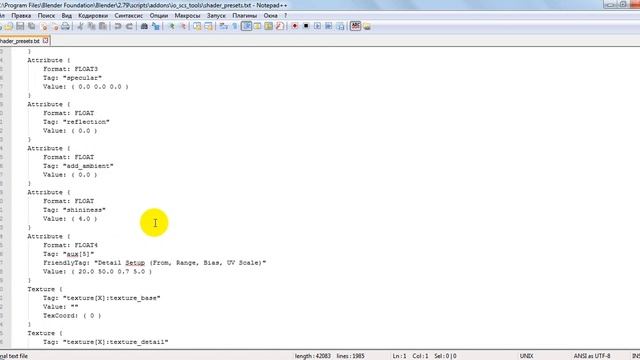Click the line Tag: "add_ambient"
Screen dimensions: 640x360
(x=78, y=166)
